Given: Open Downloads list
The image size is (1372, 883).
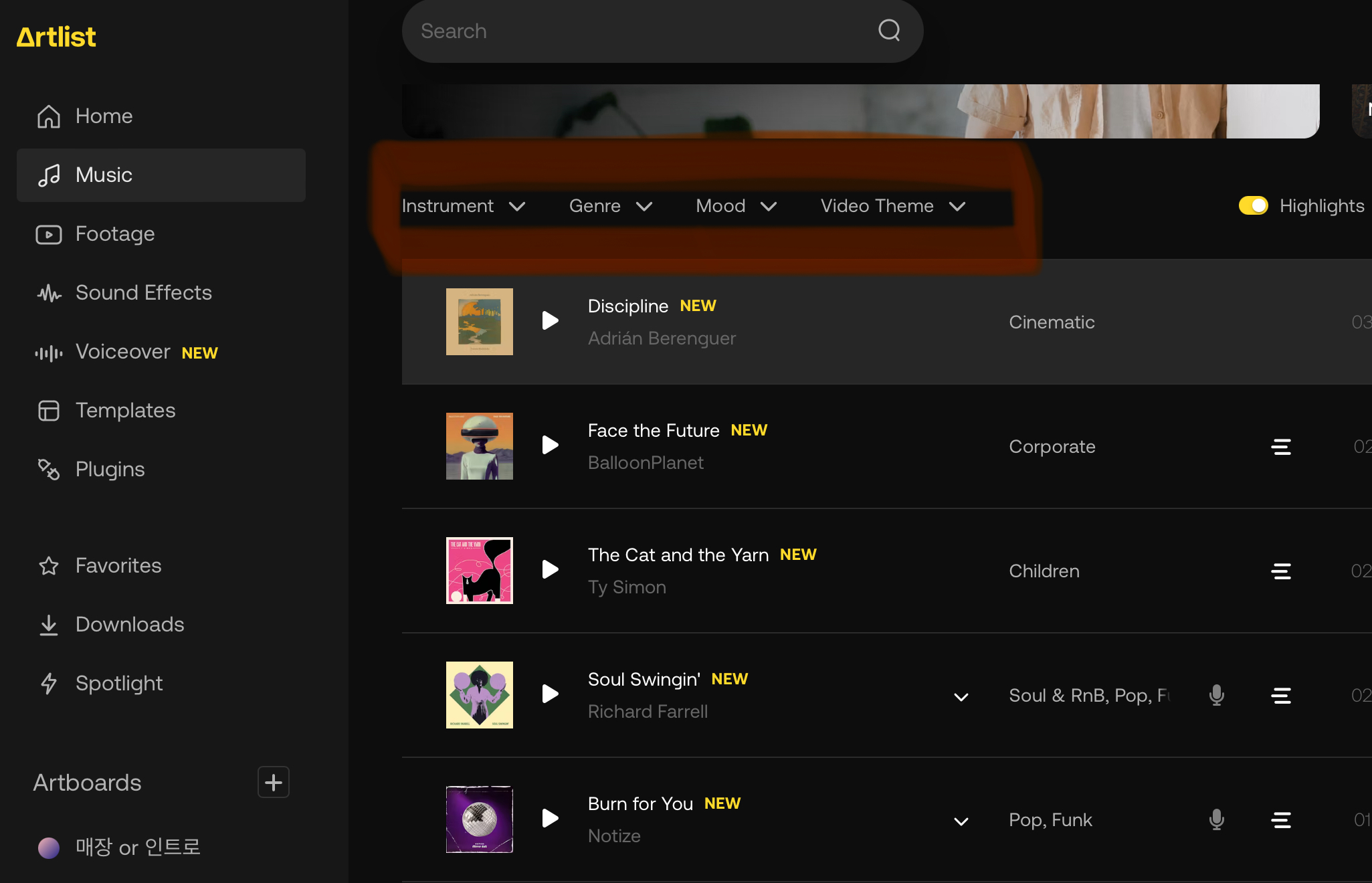Looking at the screenshot, I should (x=161, y=625).
